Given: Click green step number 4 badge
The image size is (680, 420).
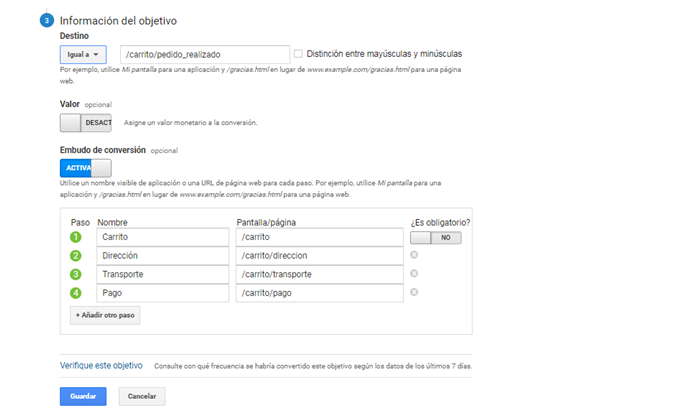Looking at the screenshot, I should click(75, 293).
